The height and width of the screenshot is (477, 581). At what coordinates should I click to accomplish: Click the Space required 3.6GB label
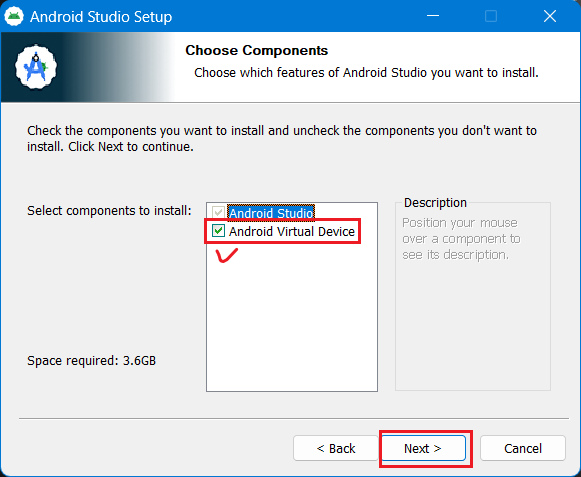point(92,361)
